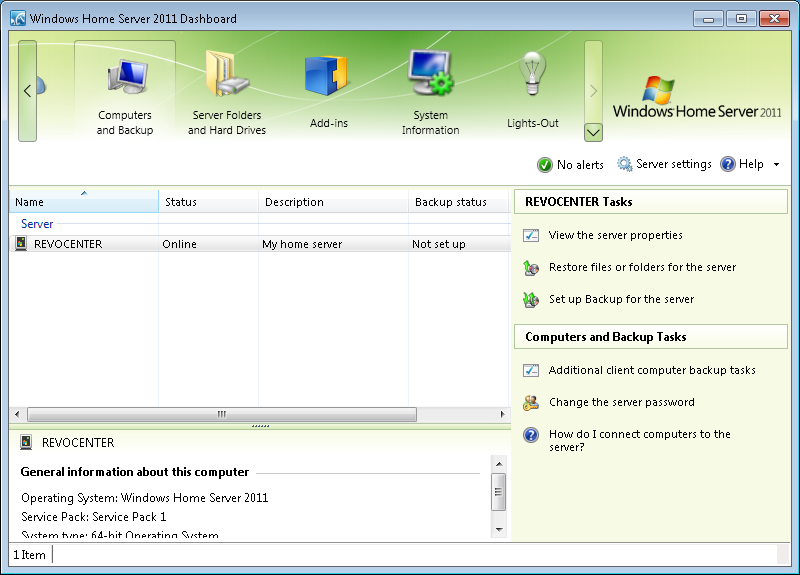This screenshot has width=800, height=575.
Task: Expand navigation overflow with green down chevron
Action: tap(593, 133)
